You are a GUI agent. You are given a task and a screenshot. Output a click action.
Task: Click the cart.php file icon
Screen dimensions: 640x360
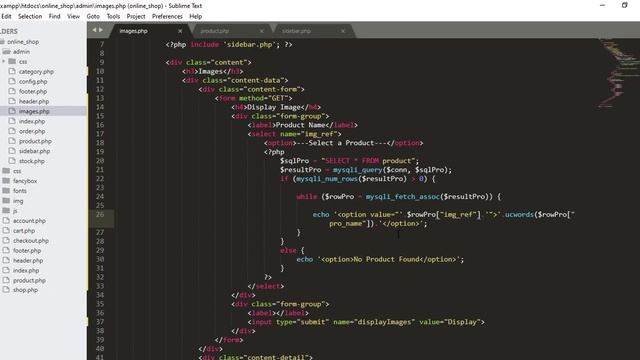[x=6, y=231]
